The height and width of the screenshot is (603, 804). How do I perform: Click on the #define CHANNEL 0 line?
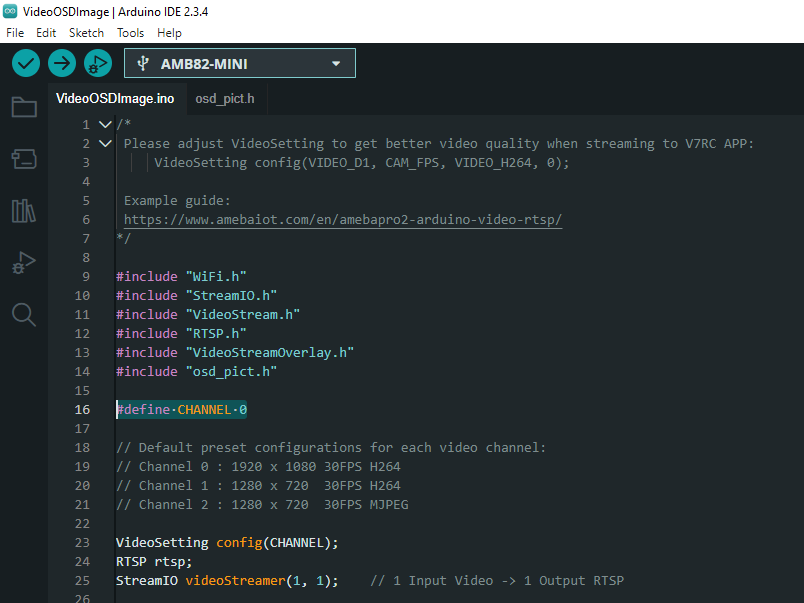click(182, 410)
